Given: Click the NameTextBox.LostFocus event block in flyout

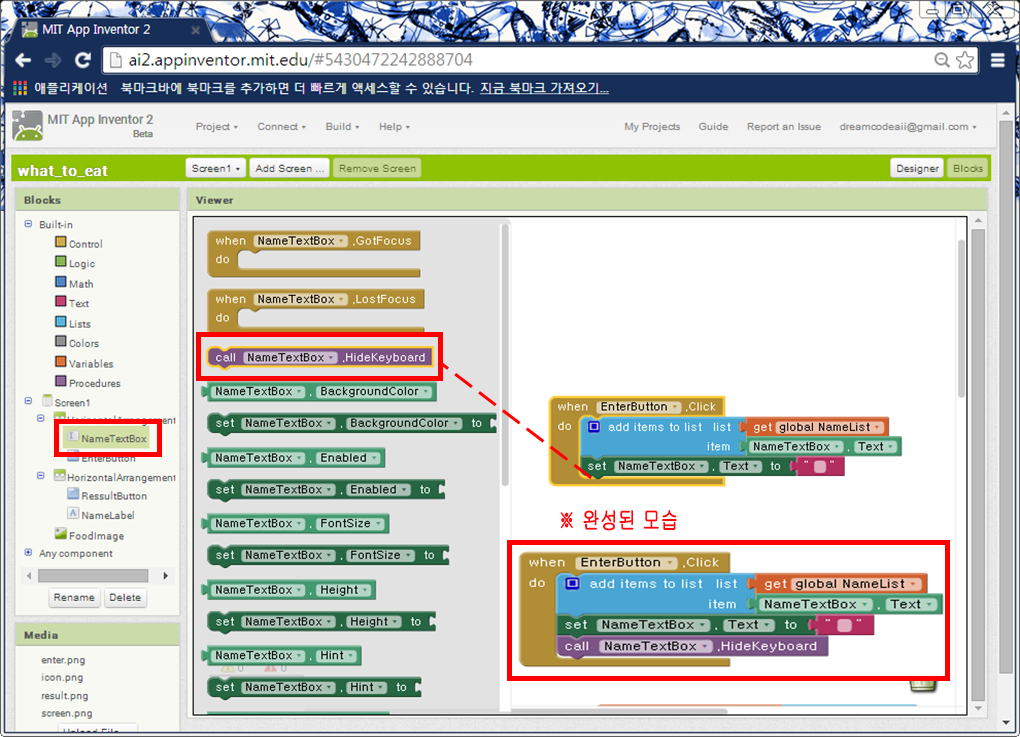Looking at the screenshot, I should coord(315,311).
